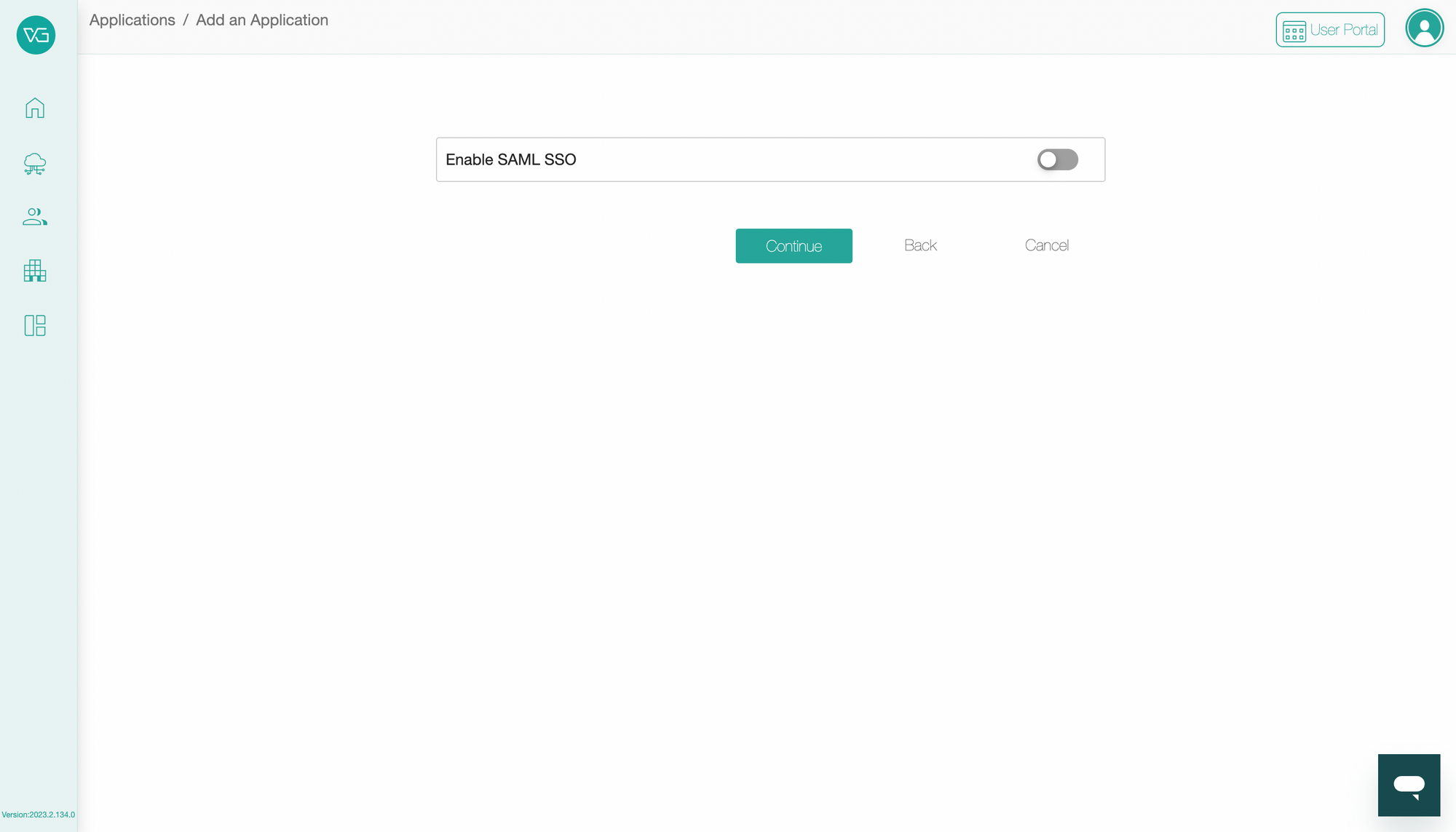Viewport: 1456px width, 832px height.
Task: Open the Home dashboard icon
Action: tap(35, 108)
